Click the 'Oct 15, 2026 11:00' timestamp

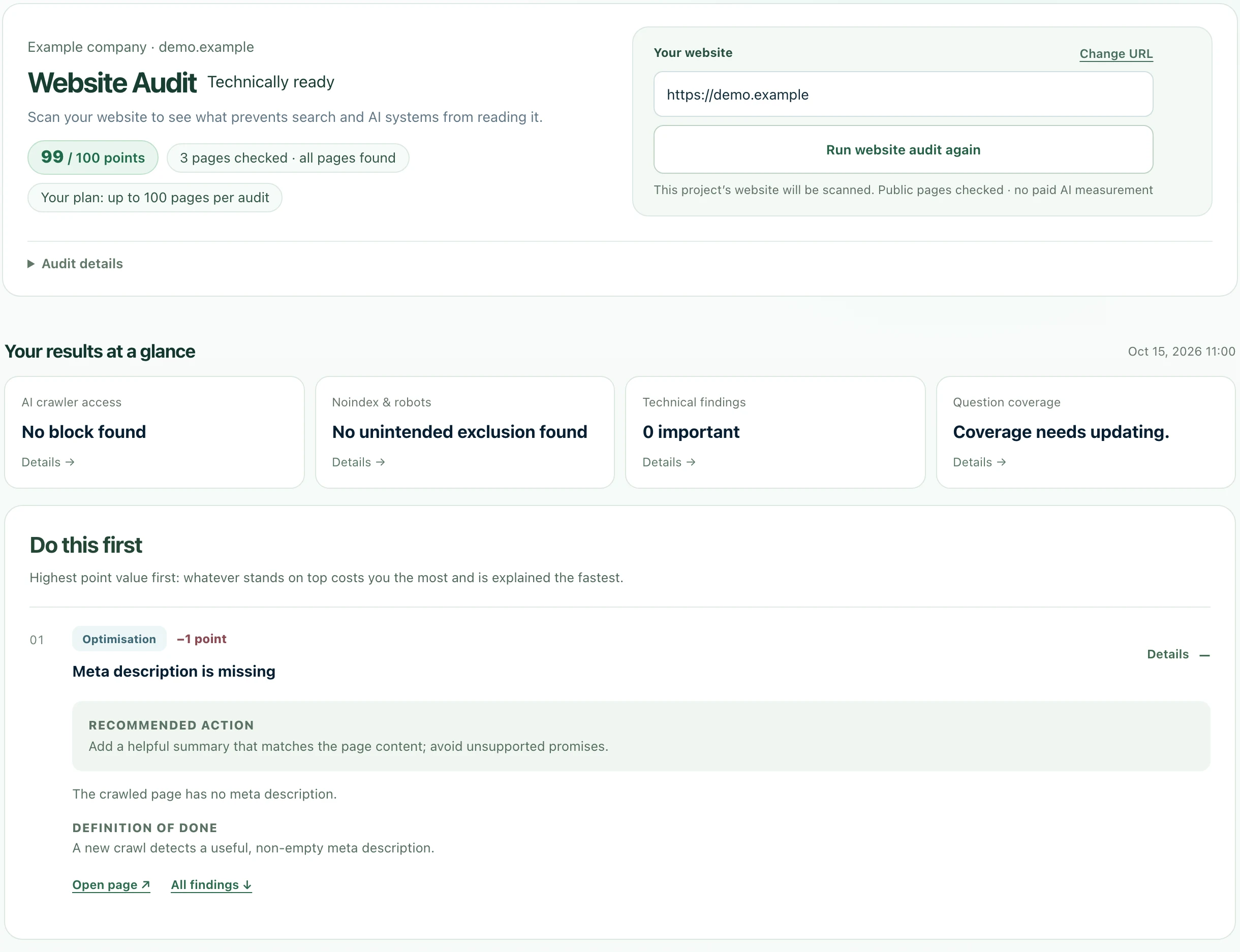tap(1182, 352)
